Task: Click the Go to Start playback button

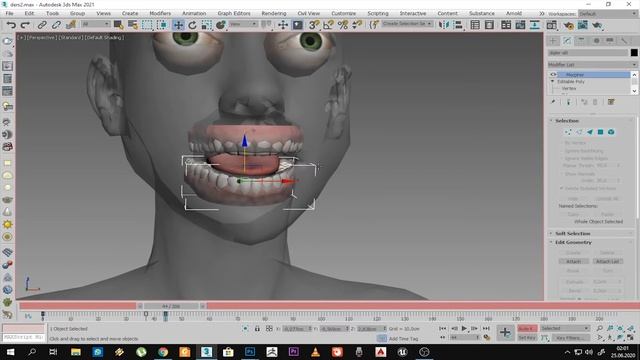Action: [443, 328]
